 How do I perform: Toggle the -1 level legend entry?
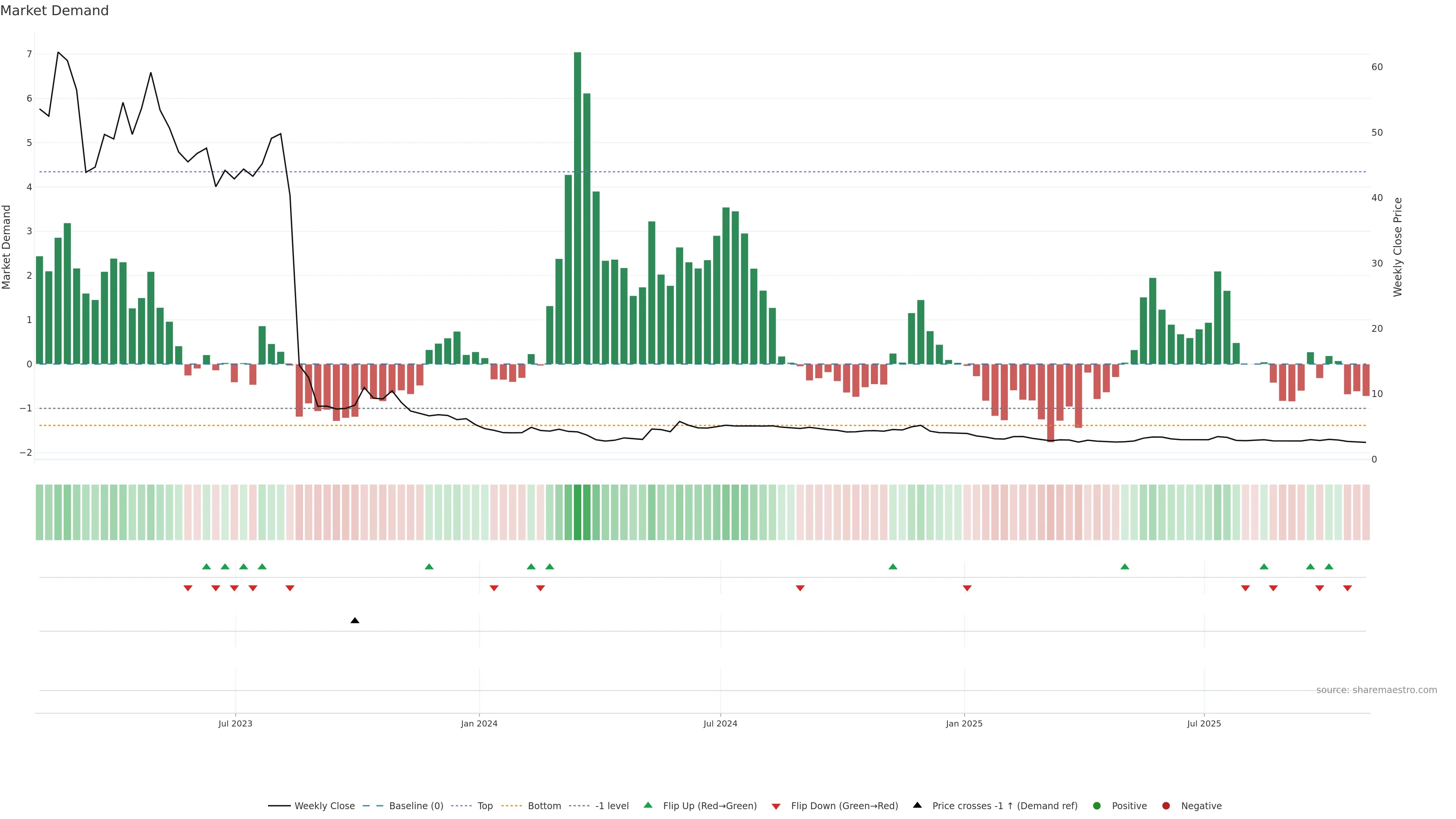pyautogui.click(x=612, y=805)
